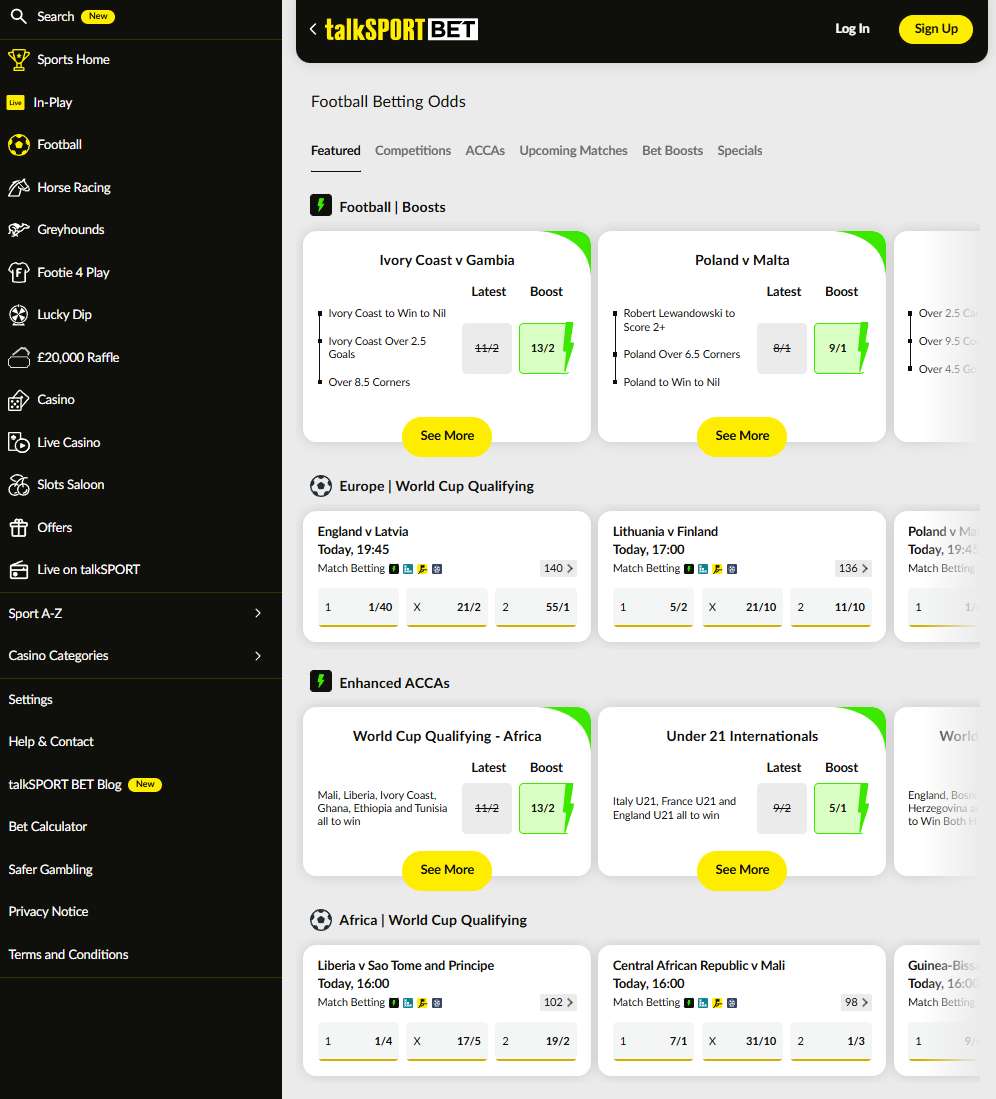This screenshot has width=996, height=1099.
Task: Click the Football Boosts lightning icon
Action: [321, 205]
